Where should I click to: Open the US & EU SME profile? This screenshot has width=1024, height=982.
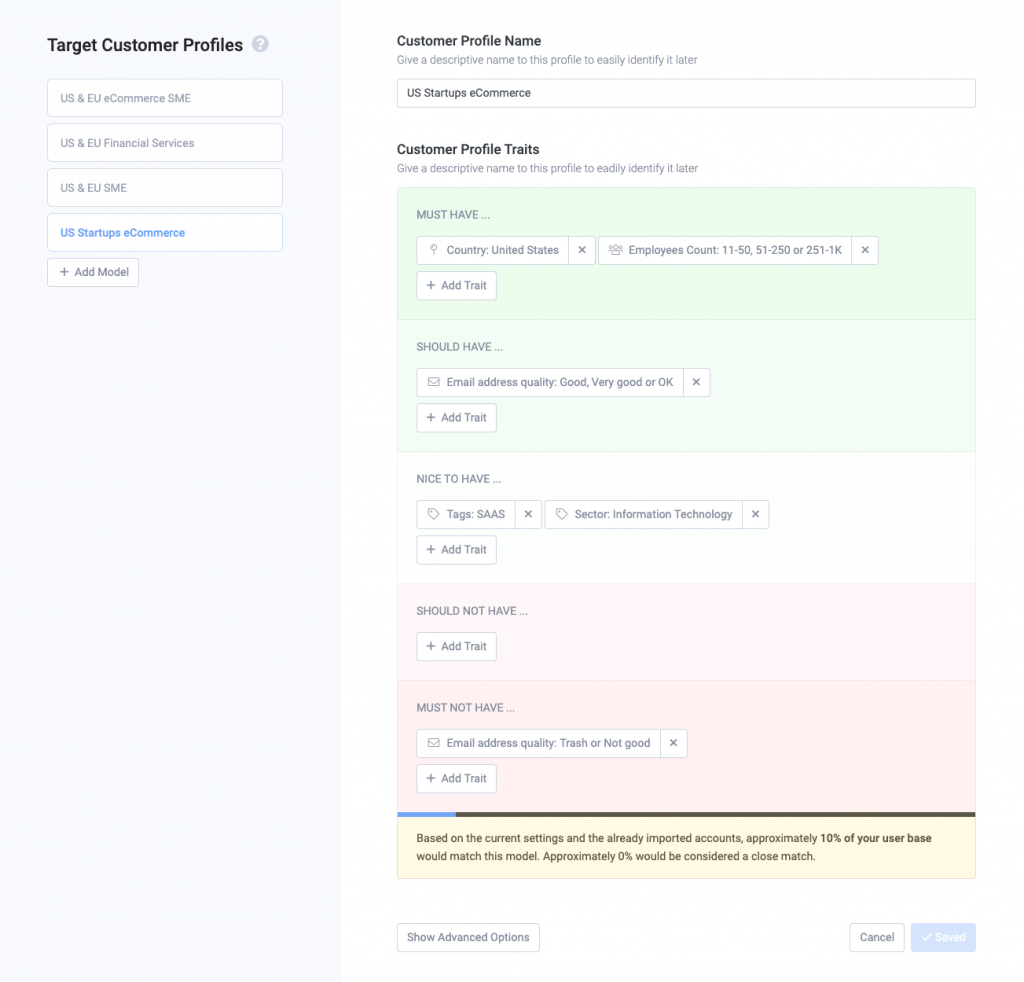(x=165, y=187)
